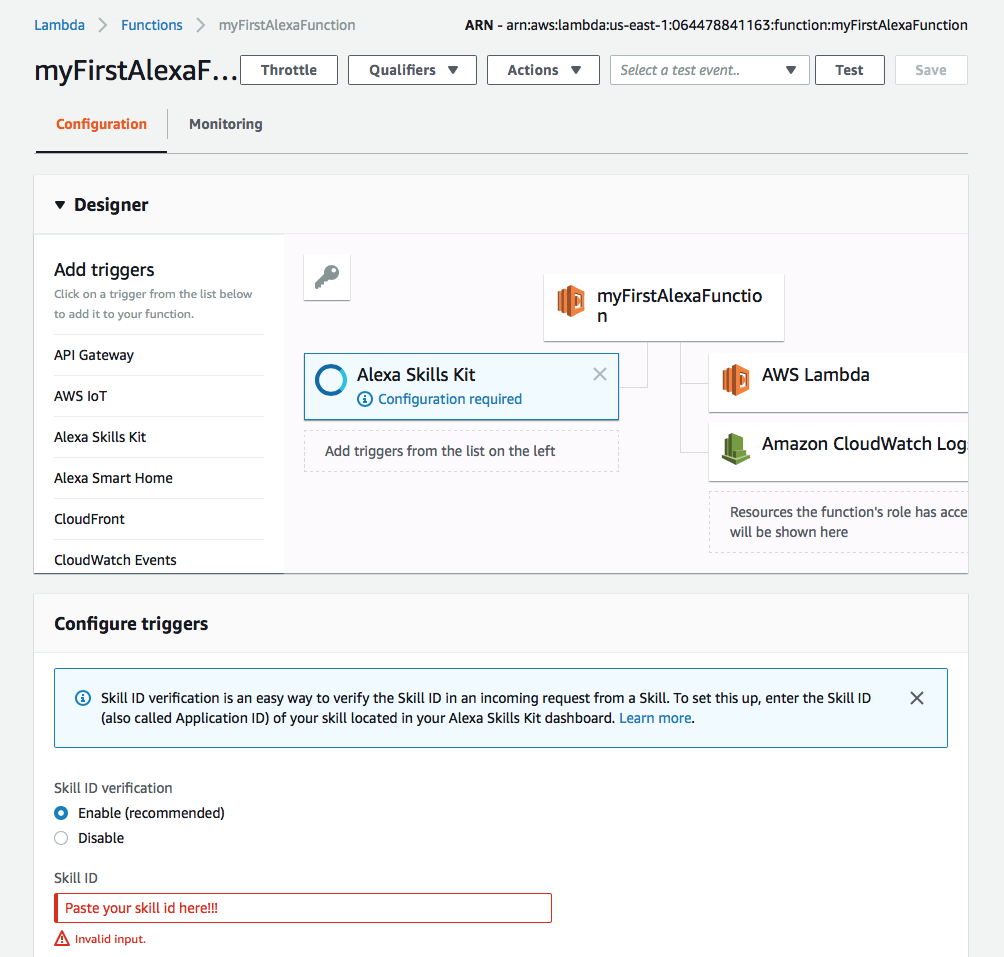This screenshot has height=957, width=1004.
Task: Open the Learn more link
Action: pos(655,718)
